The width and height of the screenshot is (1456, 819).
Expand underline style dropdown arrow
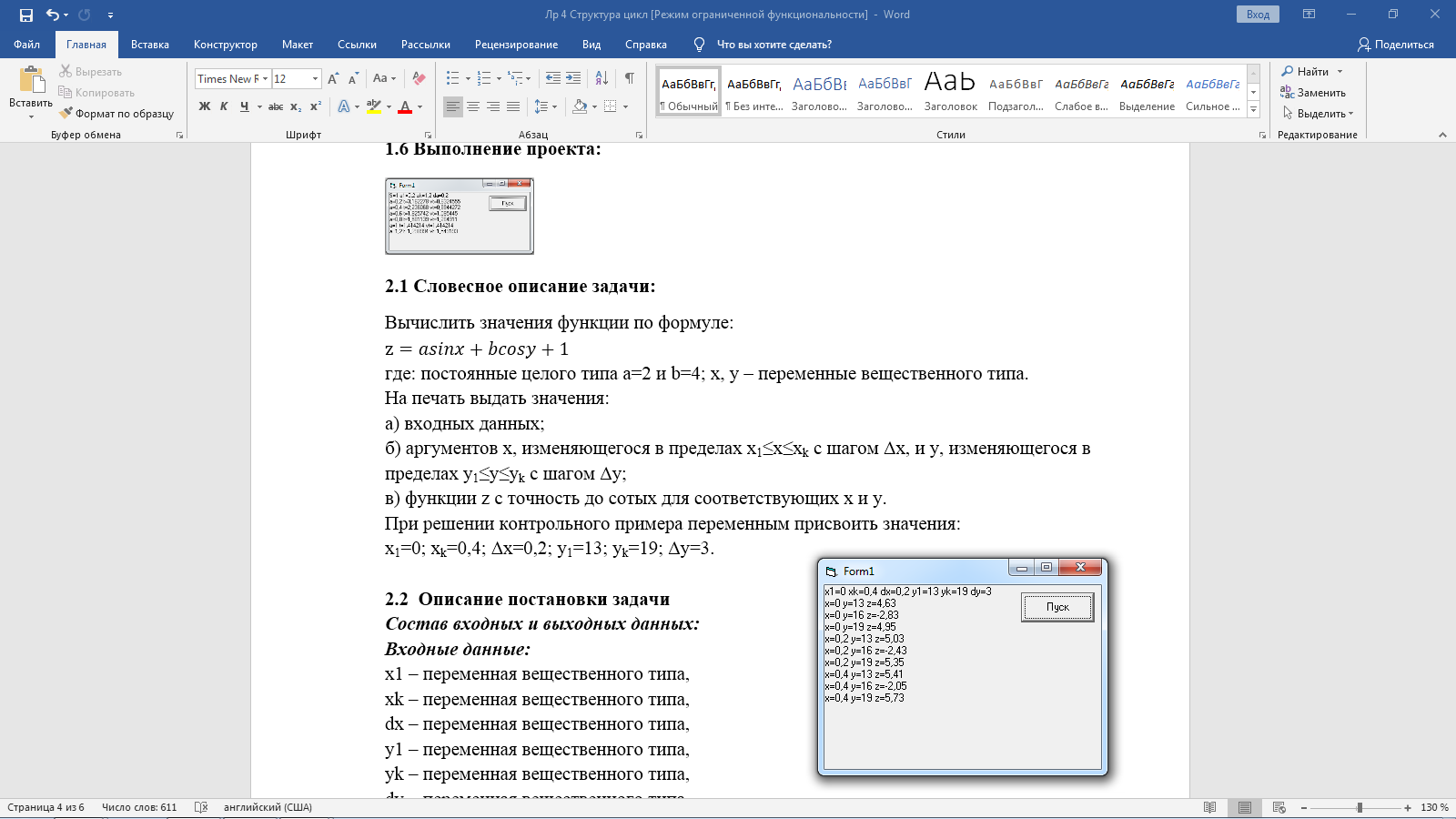[x=259, y=106]
